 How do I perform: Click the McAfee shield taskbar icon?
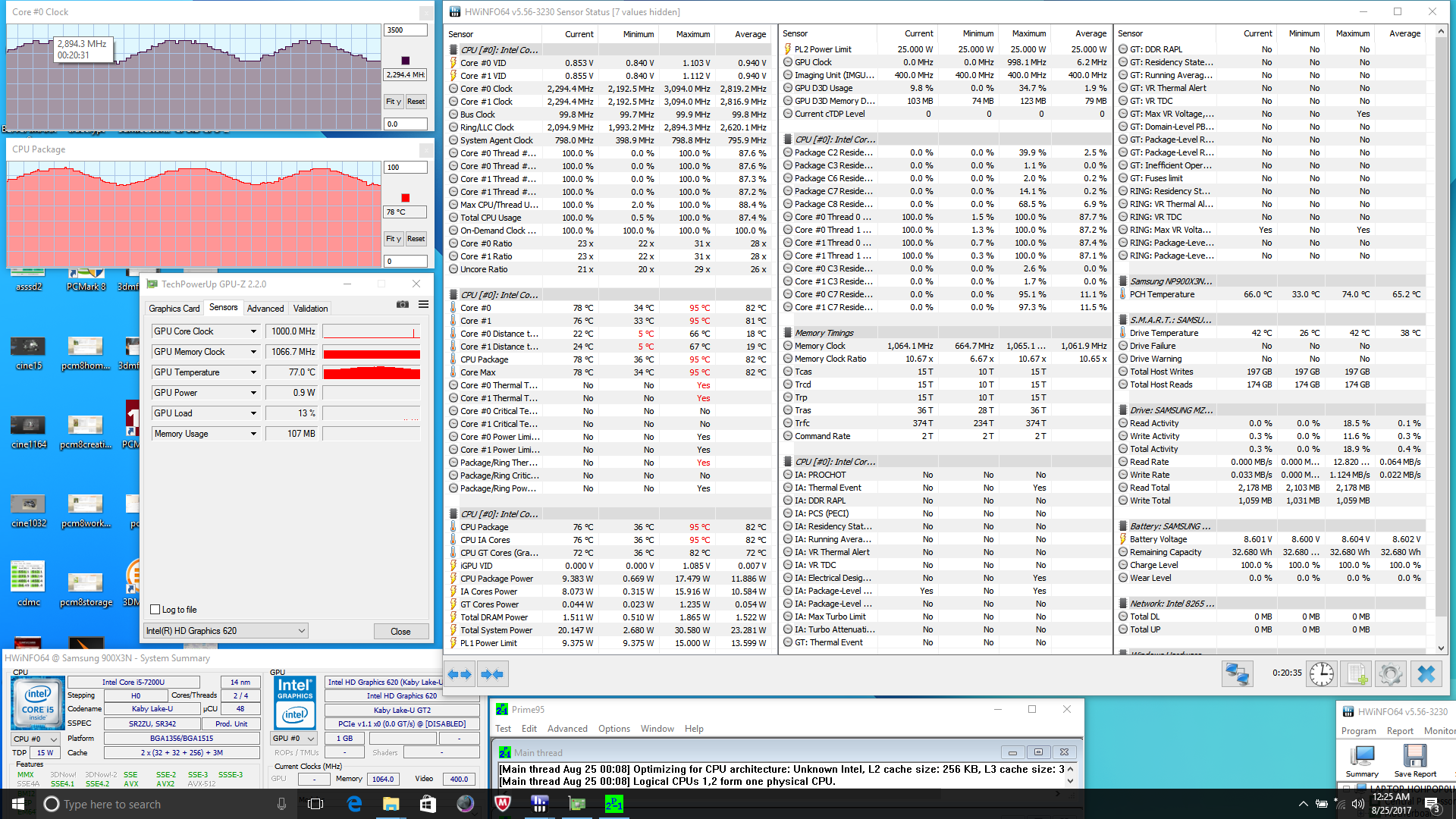[502, 804]
